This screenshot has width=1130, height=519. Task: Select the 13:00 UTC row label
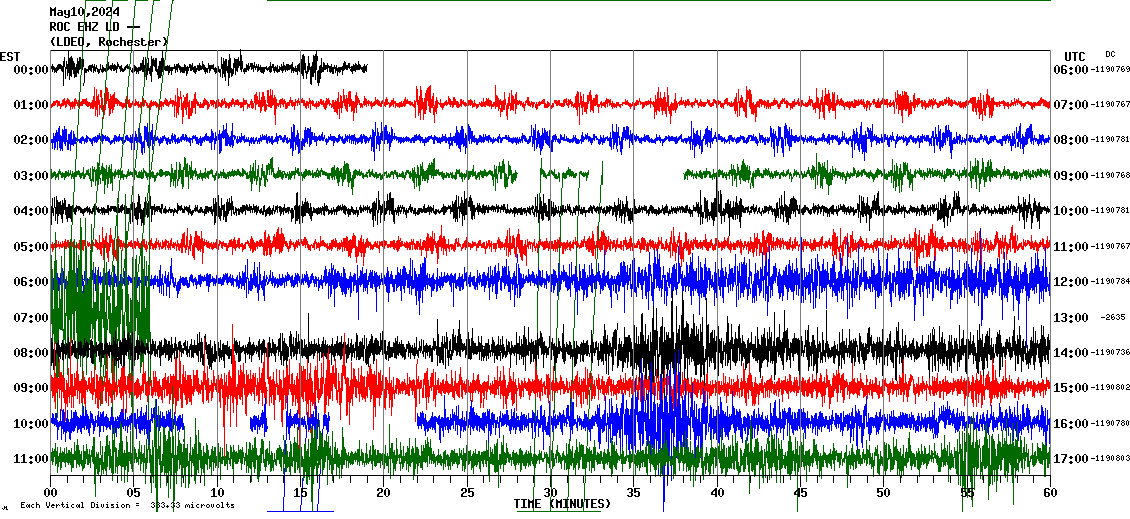click(x=1070, y=318)
